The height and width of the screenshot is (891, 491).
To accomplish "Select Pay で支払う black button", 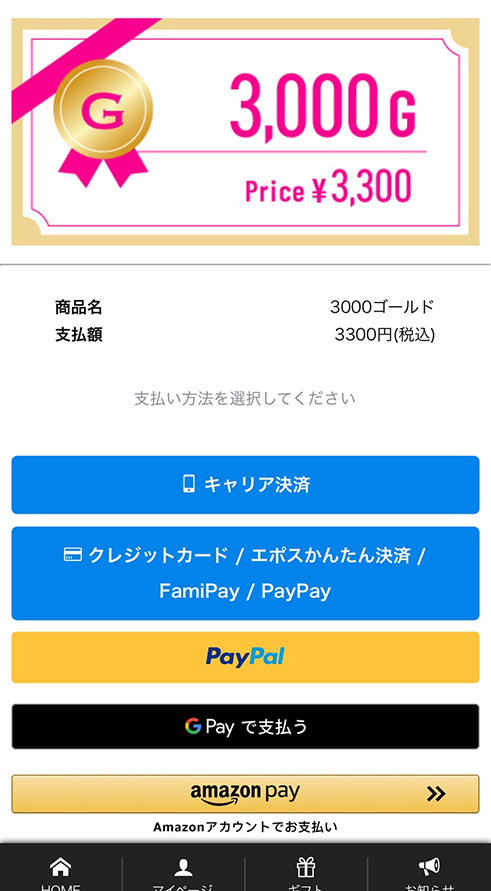I will click(246, 726).
